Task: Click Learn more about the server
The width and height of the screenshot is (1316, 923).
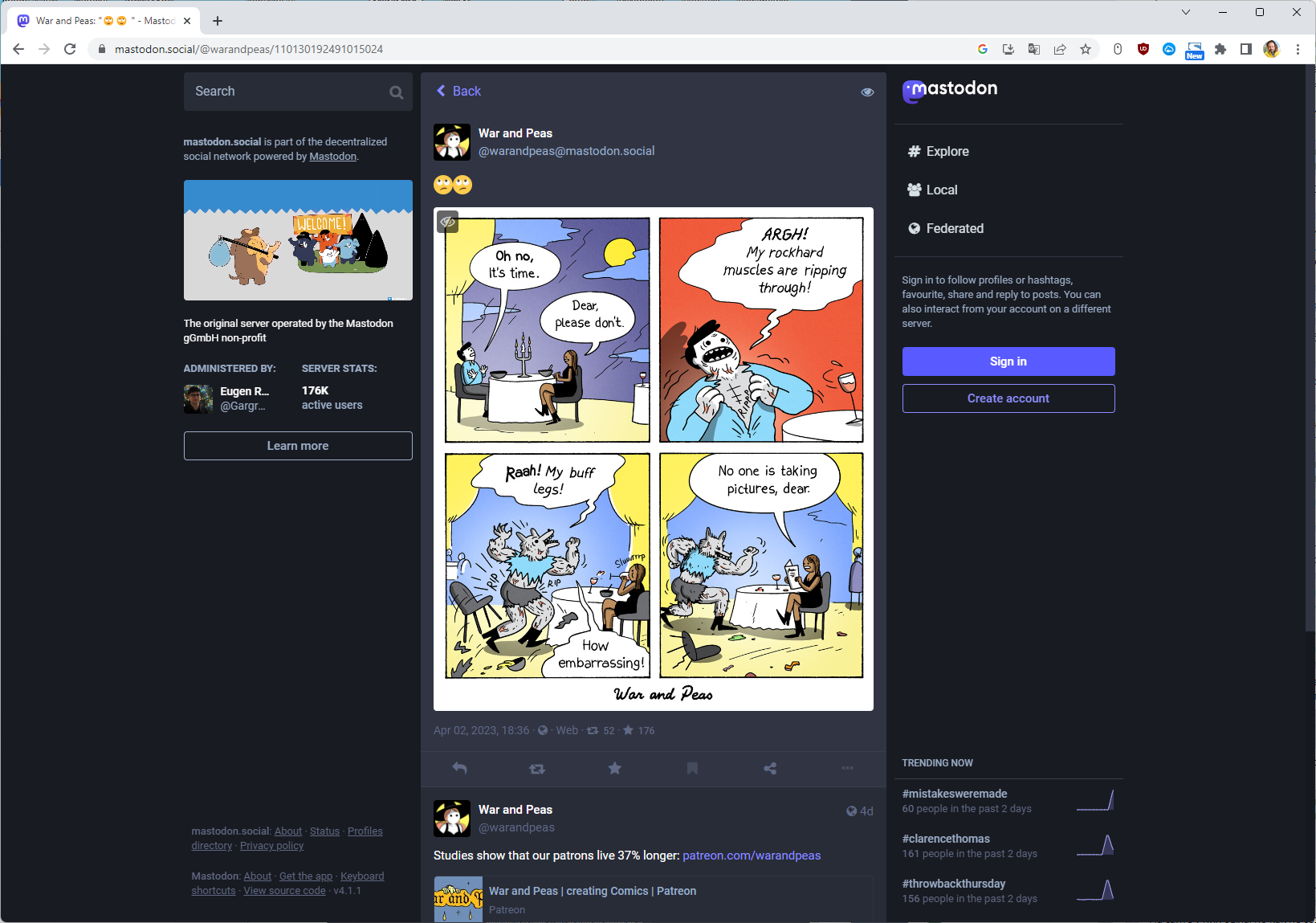Action: 298,446
